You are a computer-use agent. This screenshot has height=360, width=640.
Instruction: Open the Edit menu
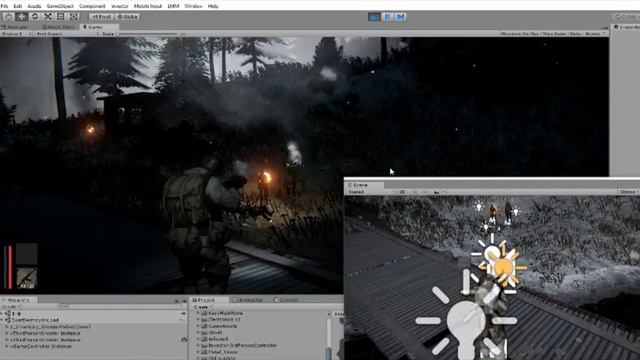[x=18, y=6]
